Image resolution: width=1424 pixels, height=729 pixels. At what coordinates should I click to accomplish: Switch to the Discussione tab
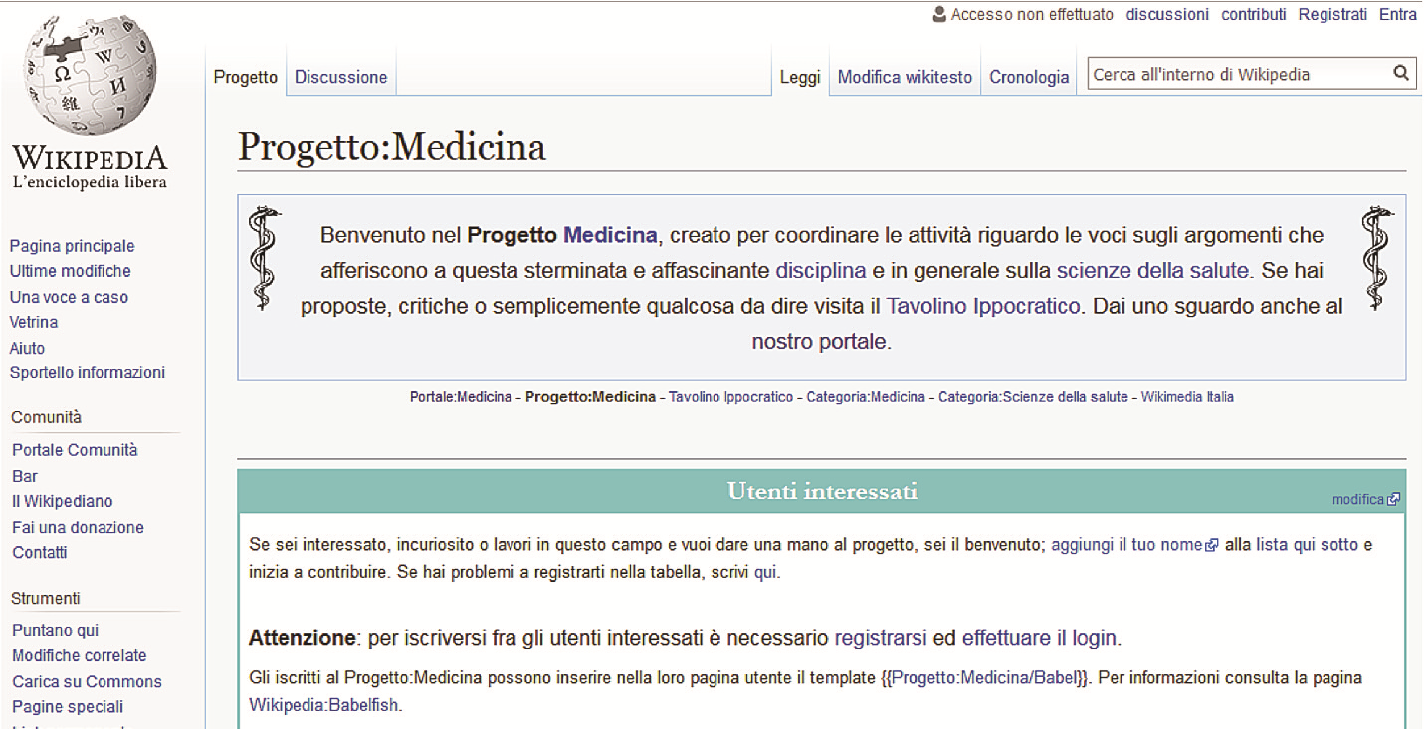[341, 77]
